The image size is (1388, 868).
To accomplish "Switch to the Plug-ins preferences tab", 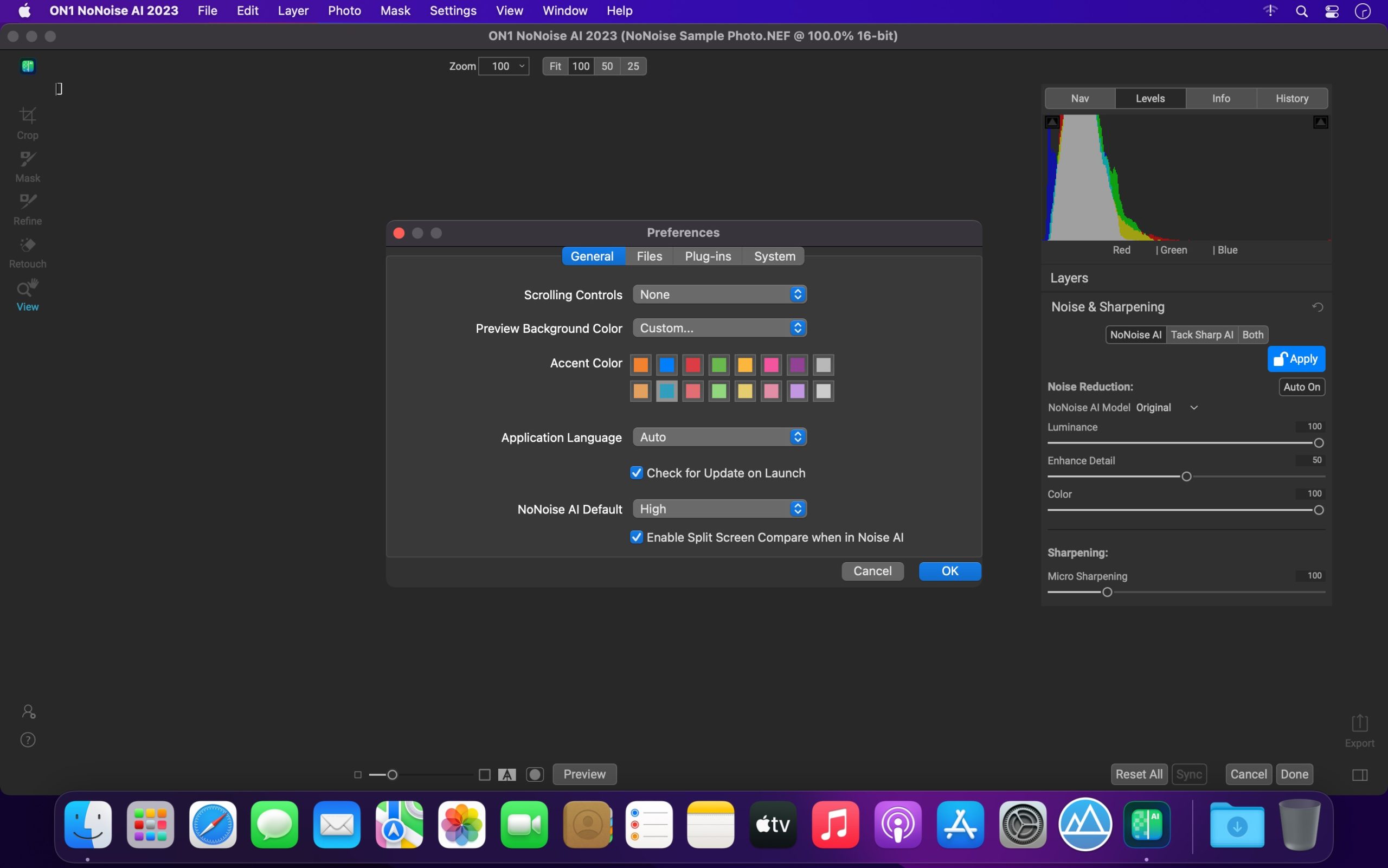I will 708,256.
